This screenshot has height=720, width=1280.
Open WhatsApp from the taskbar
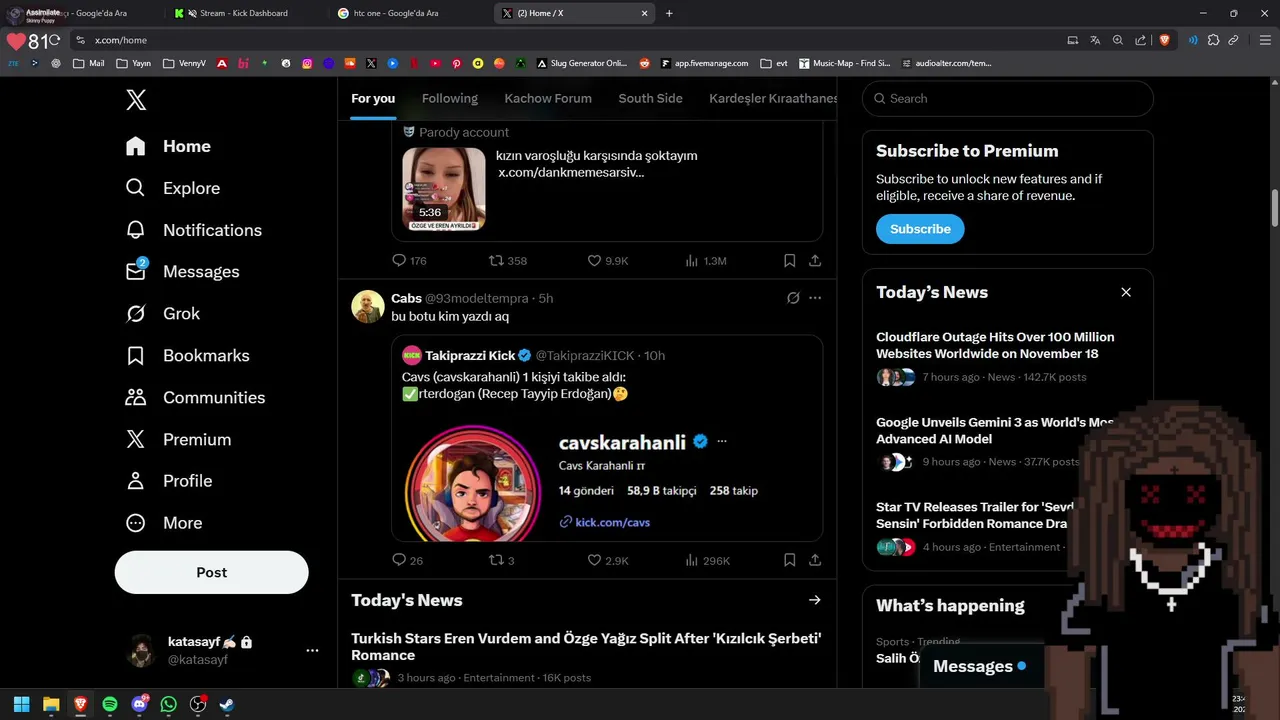169,704
